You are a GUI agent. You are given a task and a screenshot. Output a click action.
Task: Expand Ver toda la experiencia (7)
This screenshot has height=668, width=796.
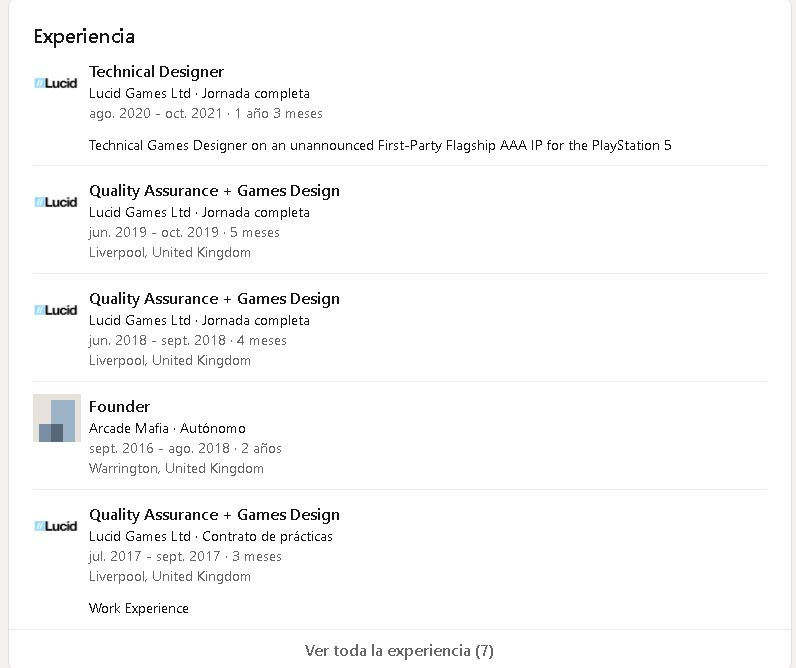coord(398,651)
